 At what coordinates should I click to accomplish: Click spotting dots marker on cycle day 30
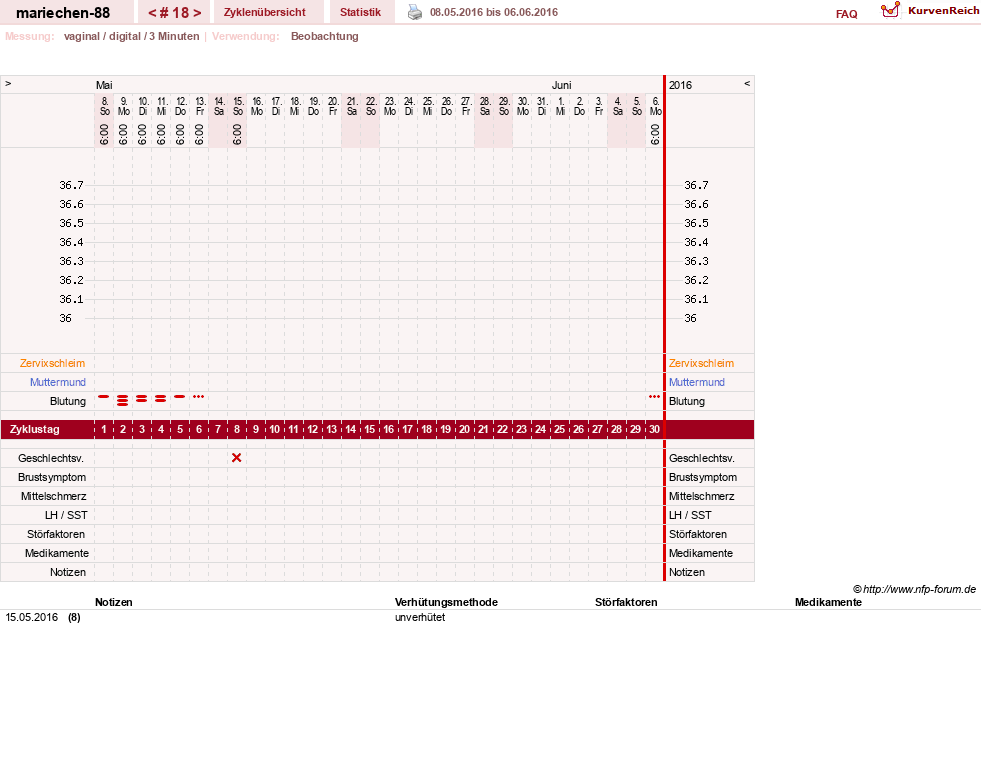[x=654, y=397]
